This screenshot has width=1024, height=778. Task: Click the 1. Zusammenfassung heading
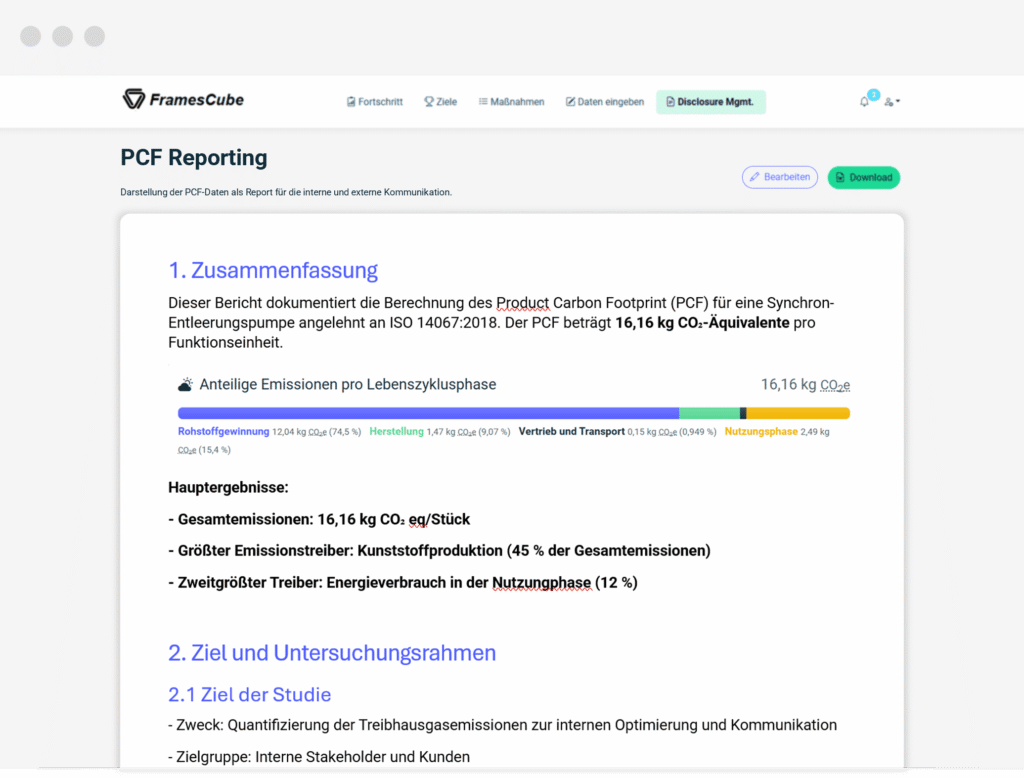tap(273, 270)
